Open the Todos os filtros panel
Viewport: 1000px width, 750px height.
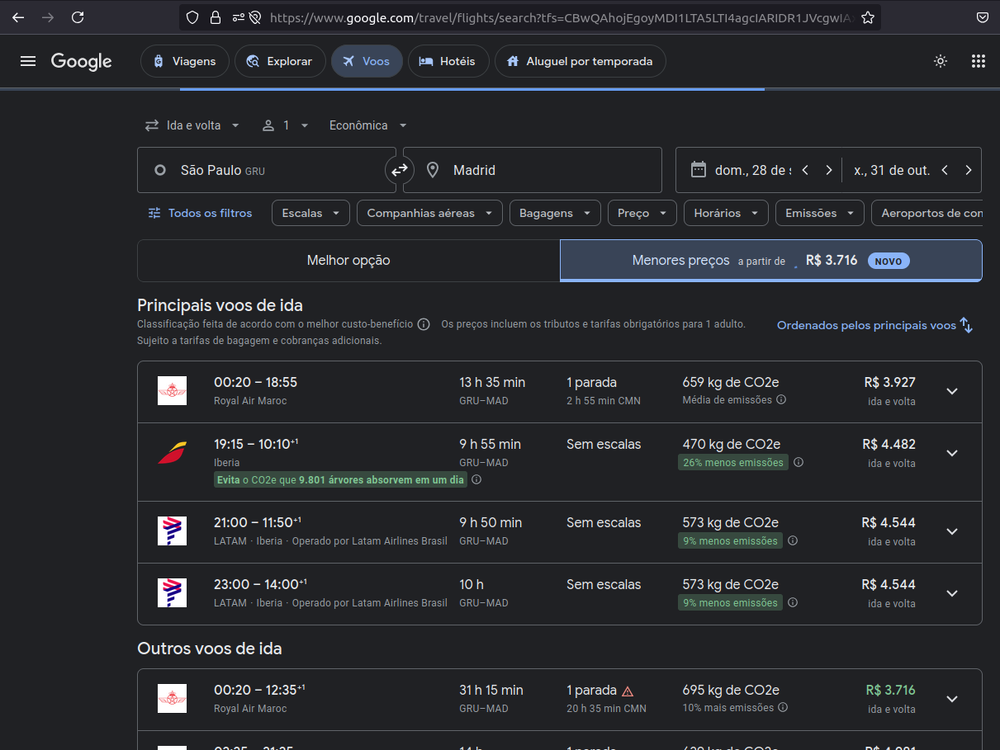tap(200, 213)
